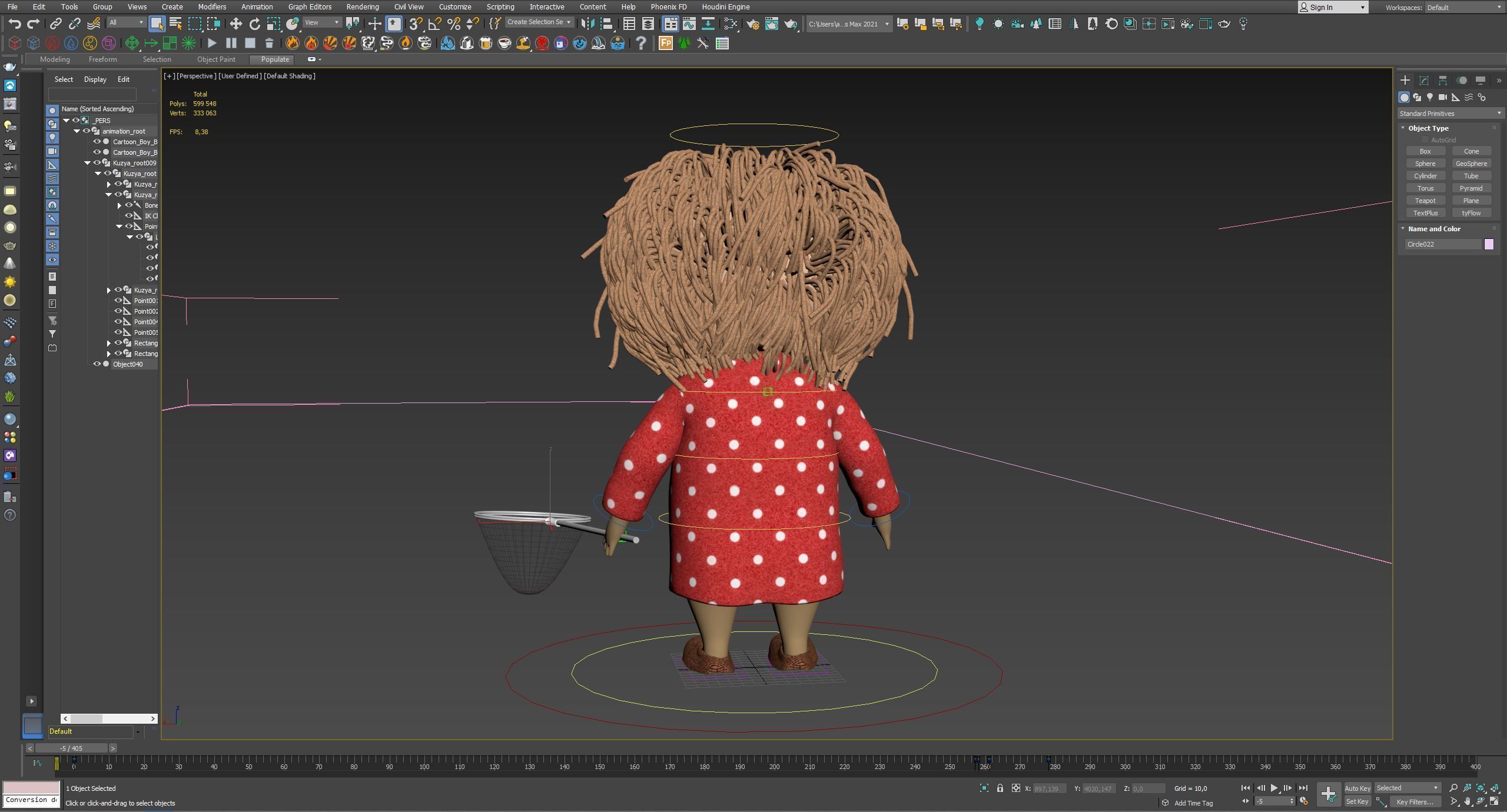
Task: Toggle visibility eye of Kuzya_root009
Action: (97, 163)
